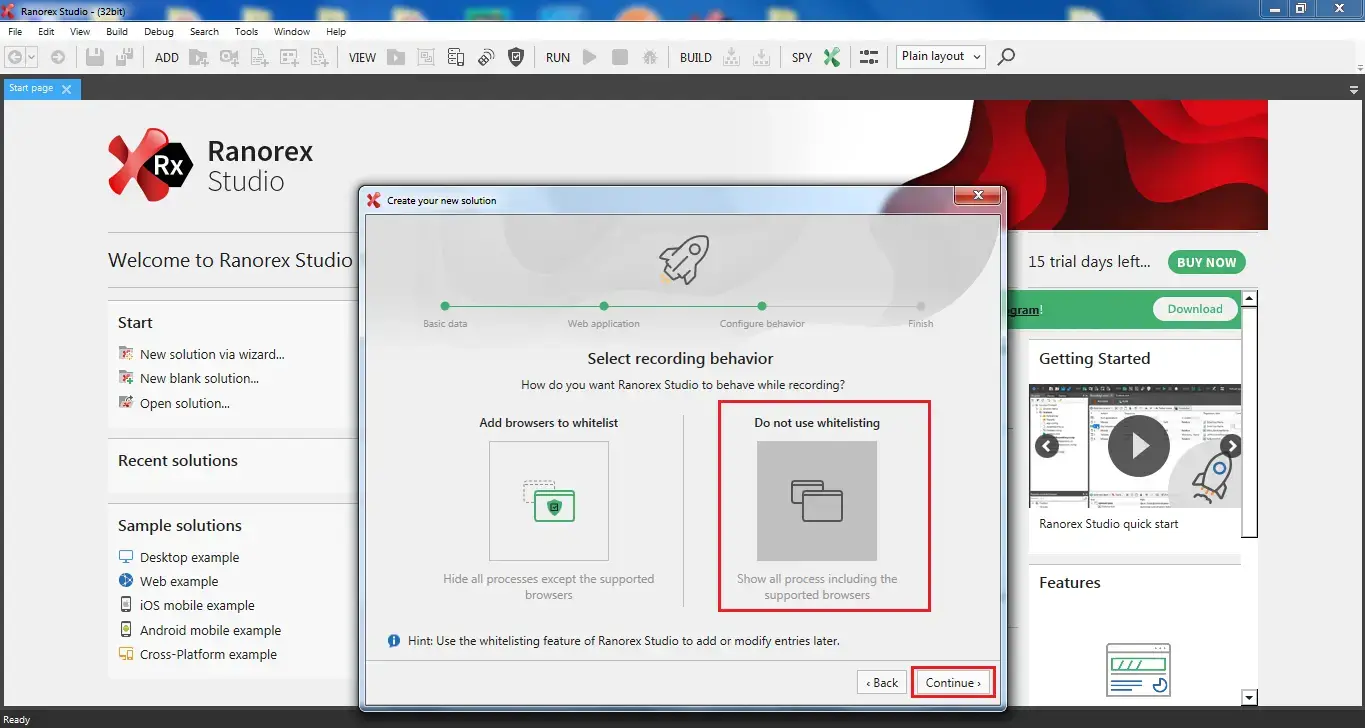Screen dimensions: 1365x728
Task: Expand the back navigation history arrow
Action: click(31, 57)
